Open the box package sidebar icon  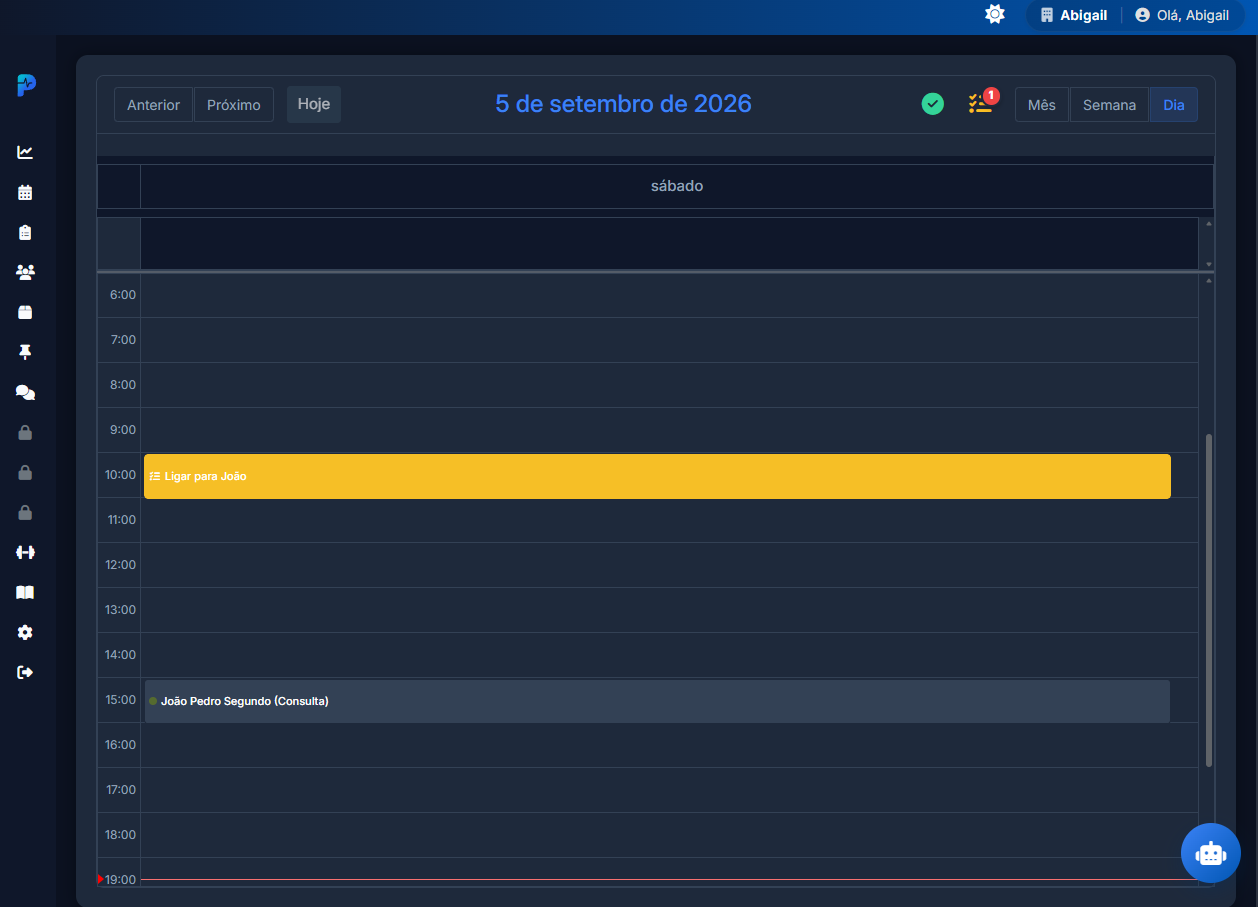click(x=25, y=312)
